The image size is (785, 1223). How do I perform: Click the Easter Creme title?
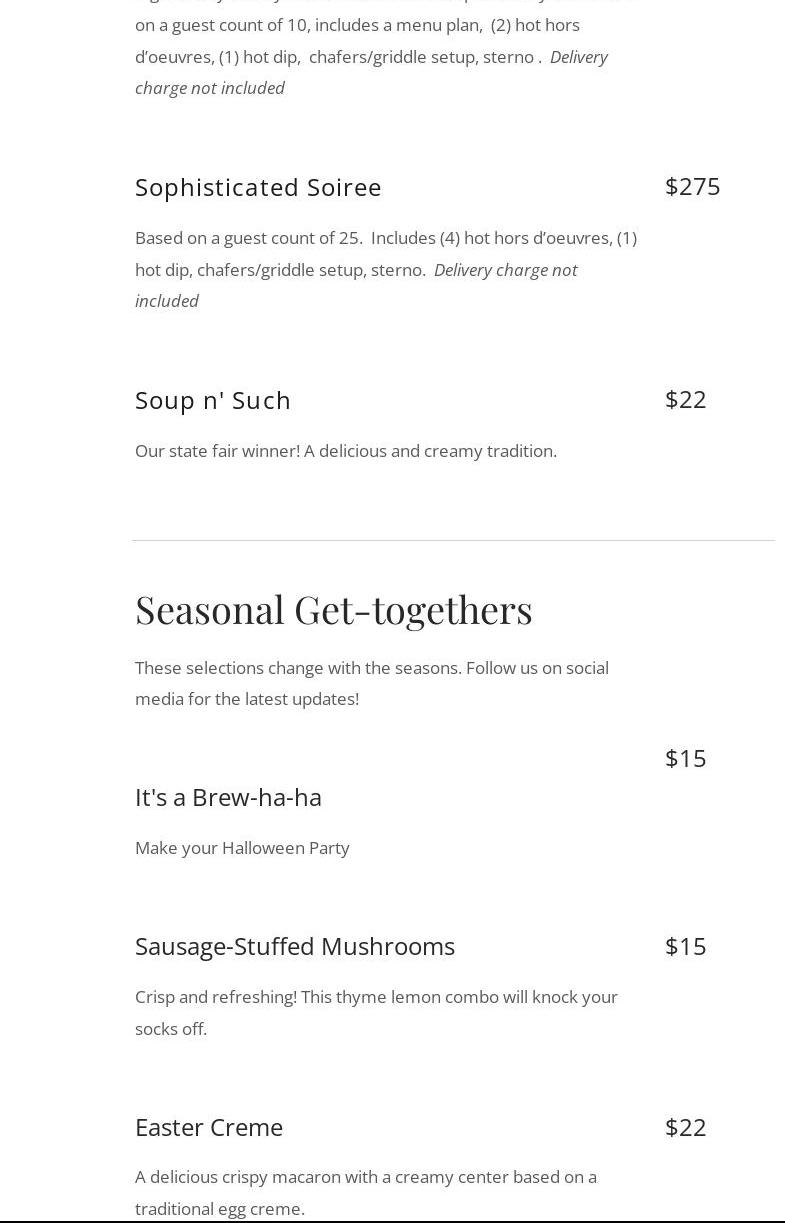208,1127
